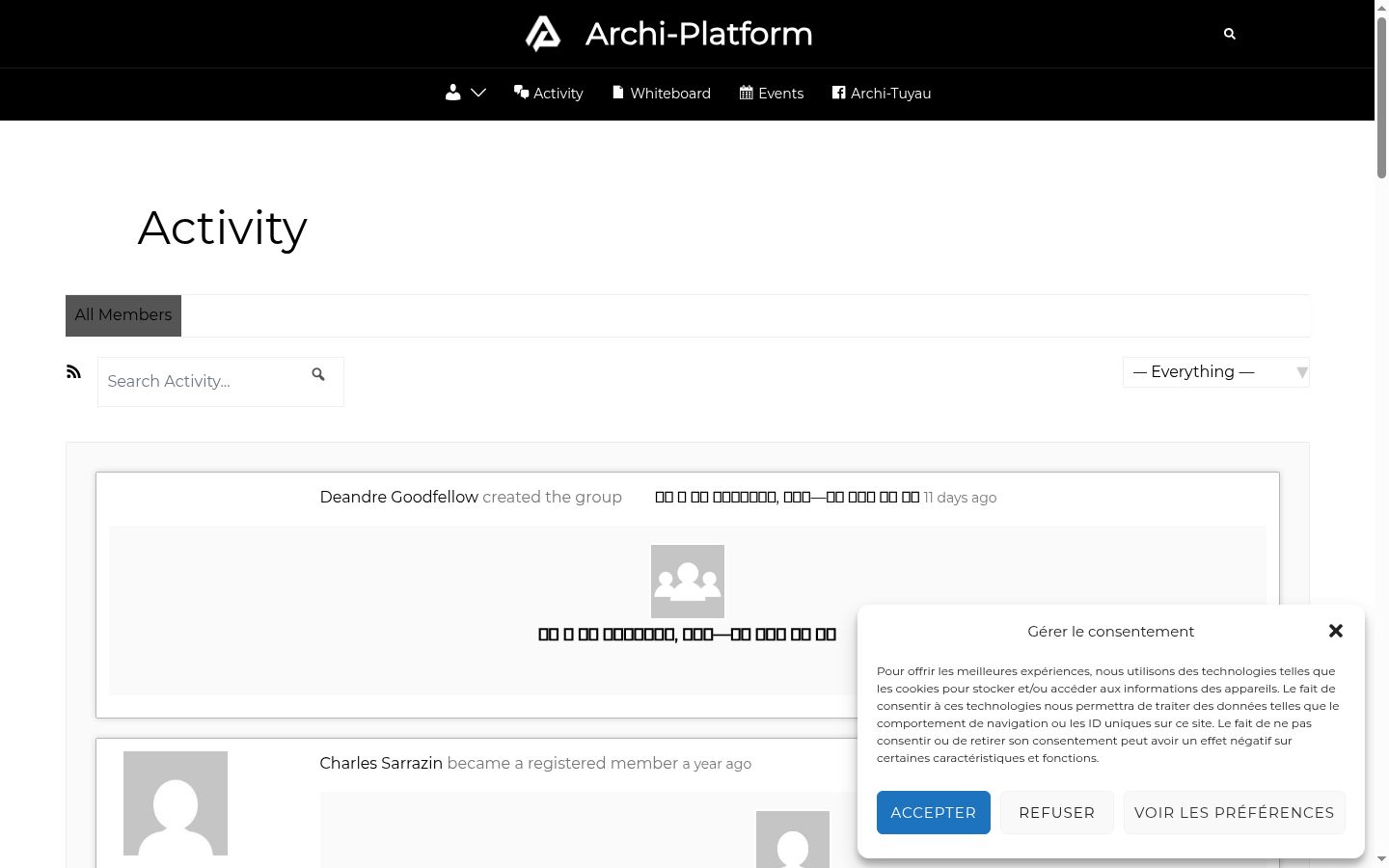Close the consent dialog
This screenshot has height=868, width=1389.
(1336, 631)
